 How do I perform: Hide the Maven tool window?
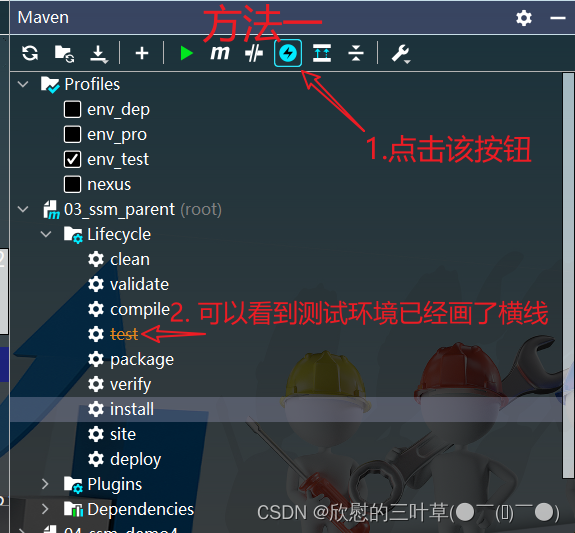557,18
